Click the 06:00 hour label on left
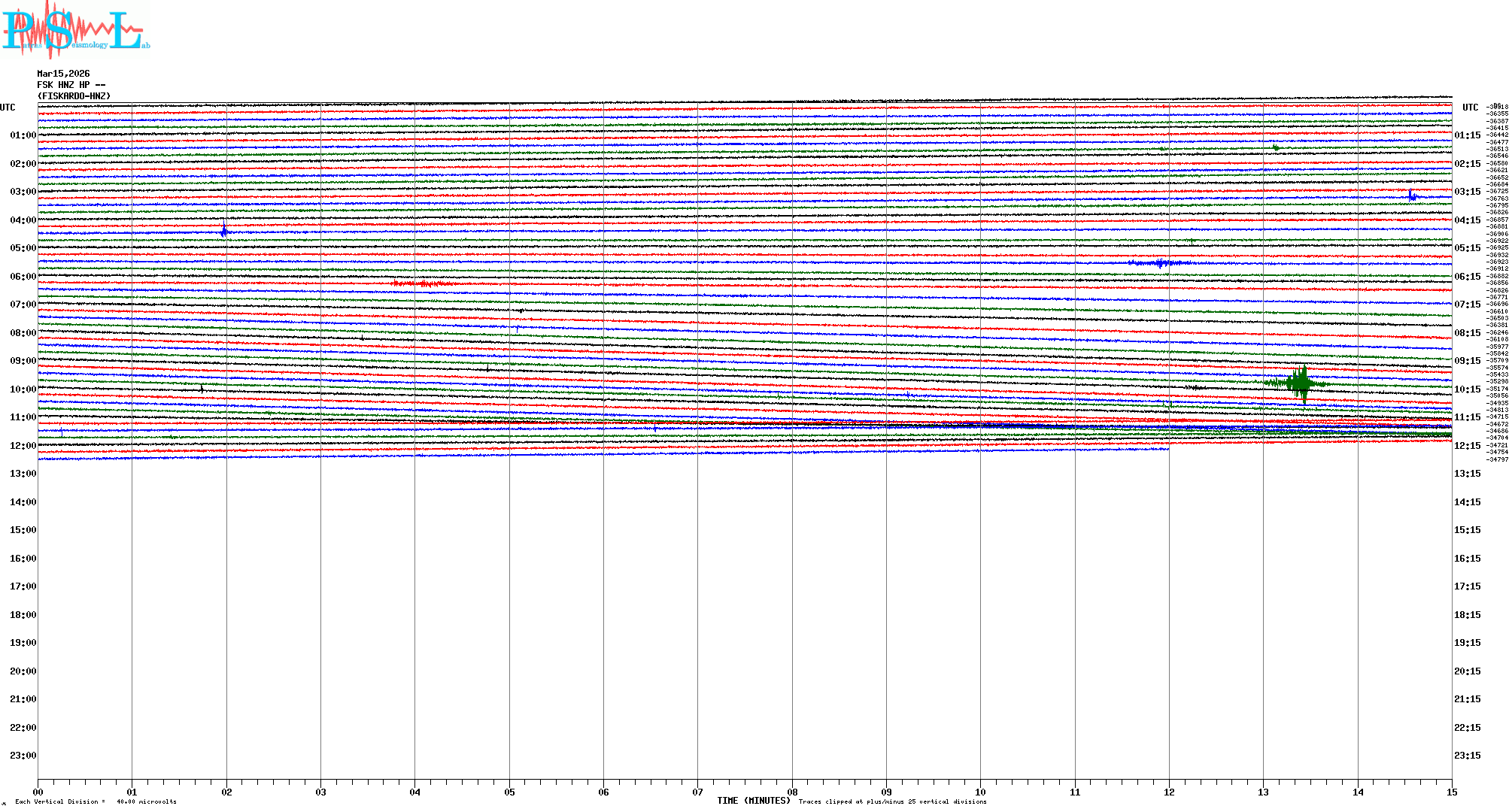This screenshot has height=812, width=1512. (23, 277)
